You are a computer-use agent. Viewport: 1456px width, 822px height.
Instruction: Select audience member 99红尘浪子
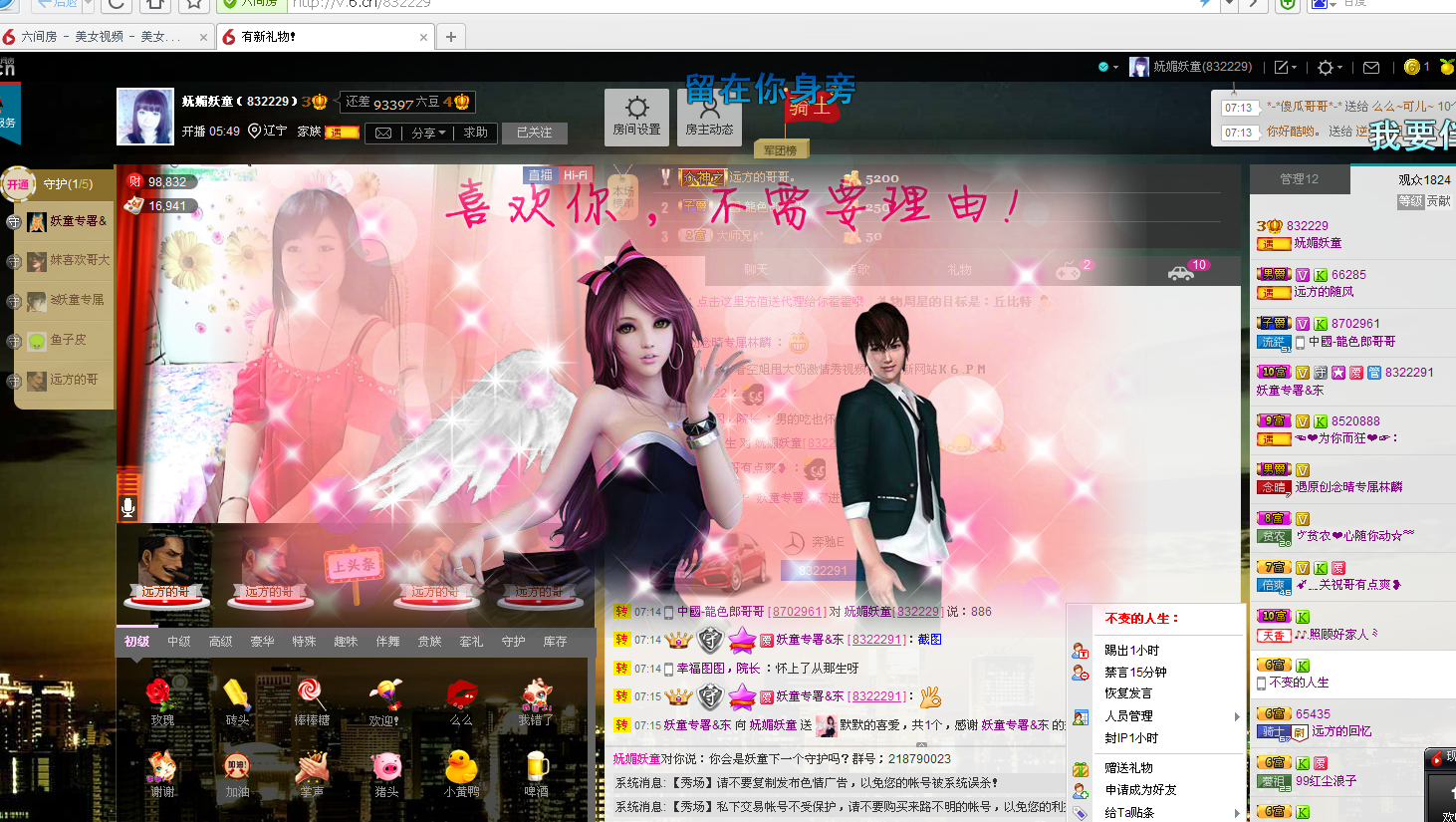(x=1326, y=781)
